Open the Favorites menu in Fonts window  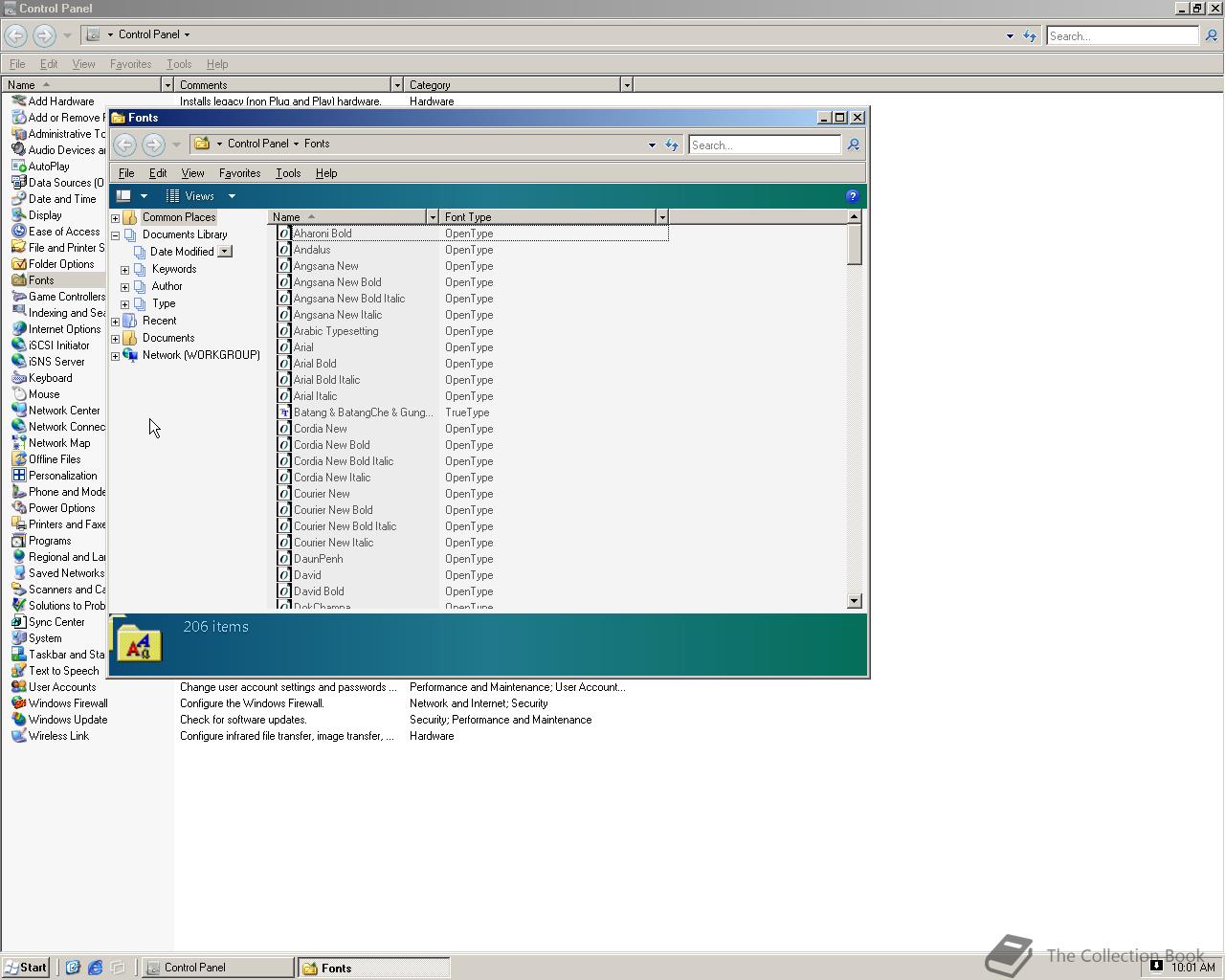(x=239, y=173)
